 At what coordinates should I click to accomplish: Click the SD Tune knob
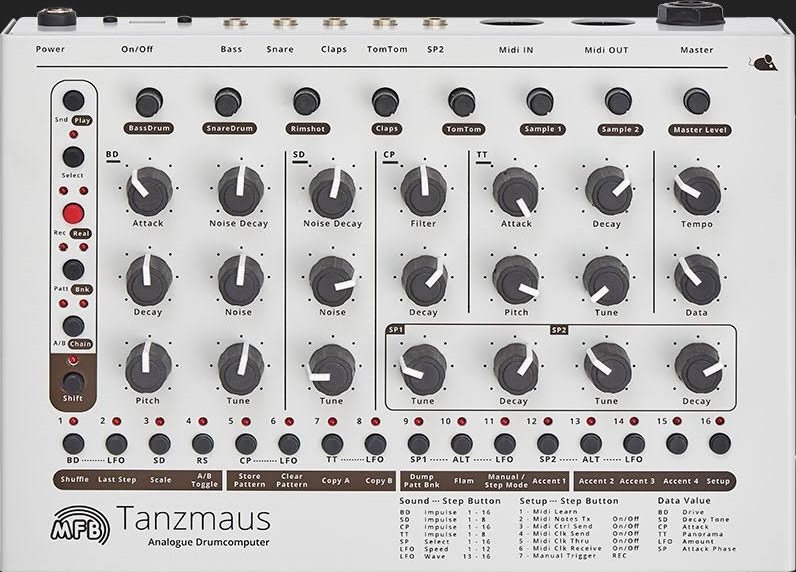(x=331, y=369)
